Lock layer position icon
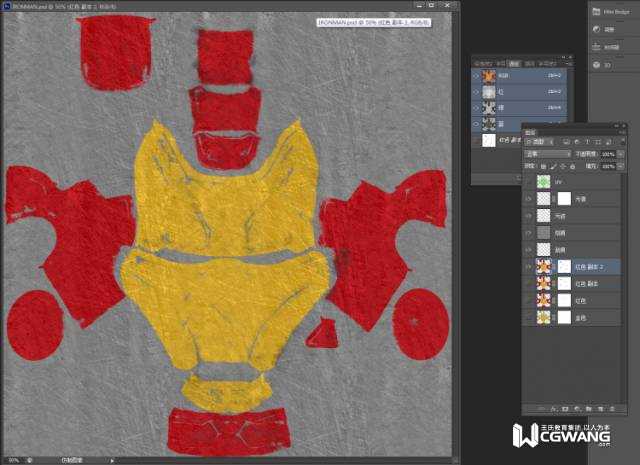 pyautogui.click(x=563, y=167)
